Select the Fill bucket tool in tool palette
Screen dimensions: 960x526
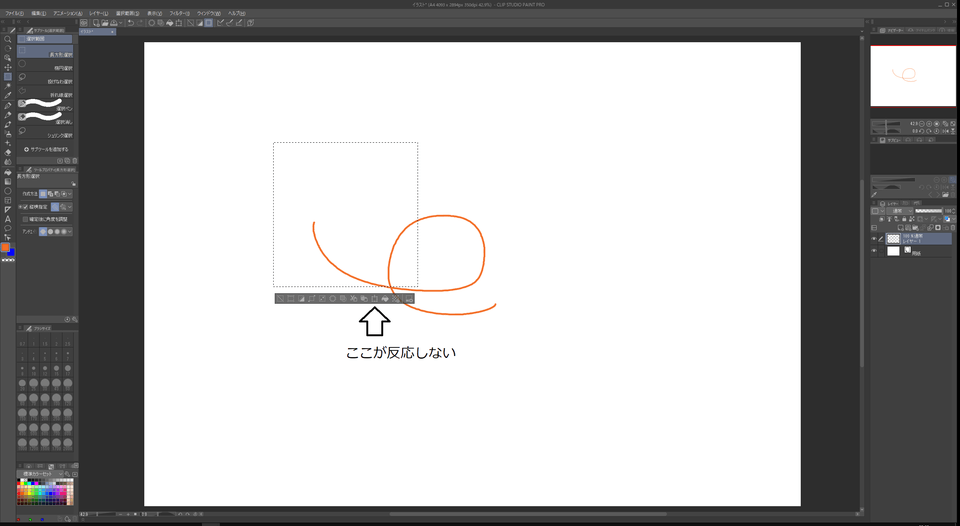pos(8,172)
